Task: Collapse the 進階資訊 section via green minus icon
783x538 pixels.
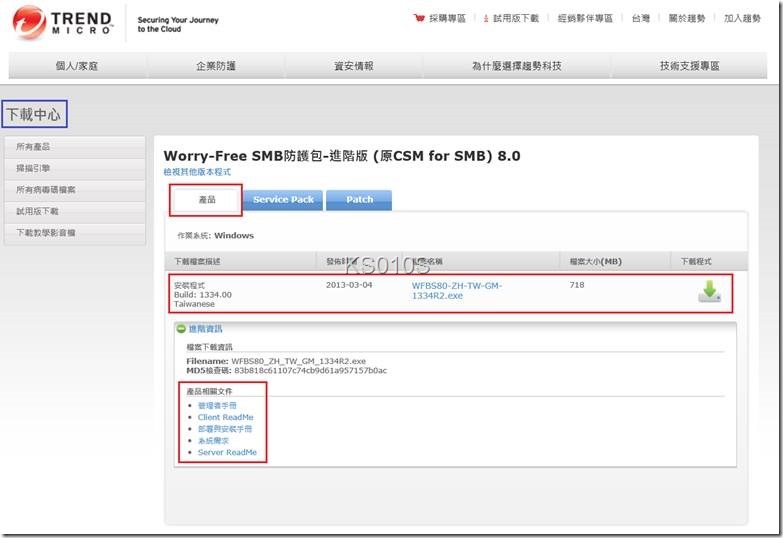Action: click(x=181, y=328)
